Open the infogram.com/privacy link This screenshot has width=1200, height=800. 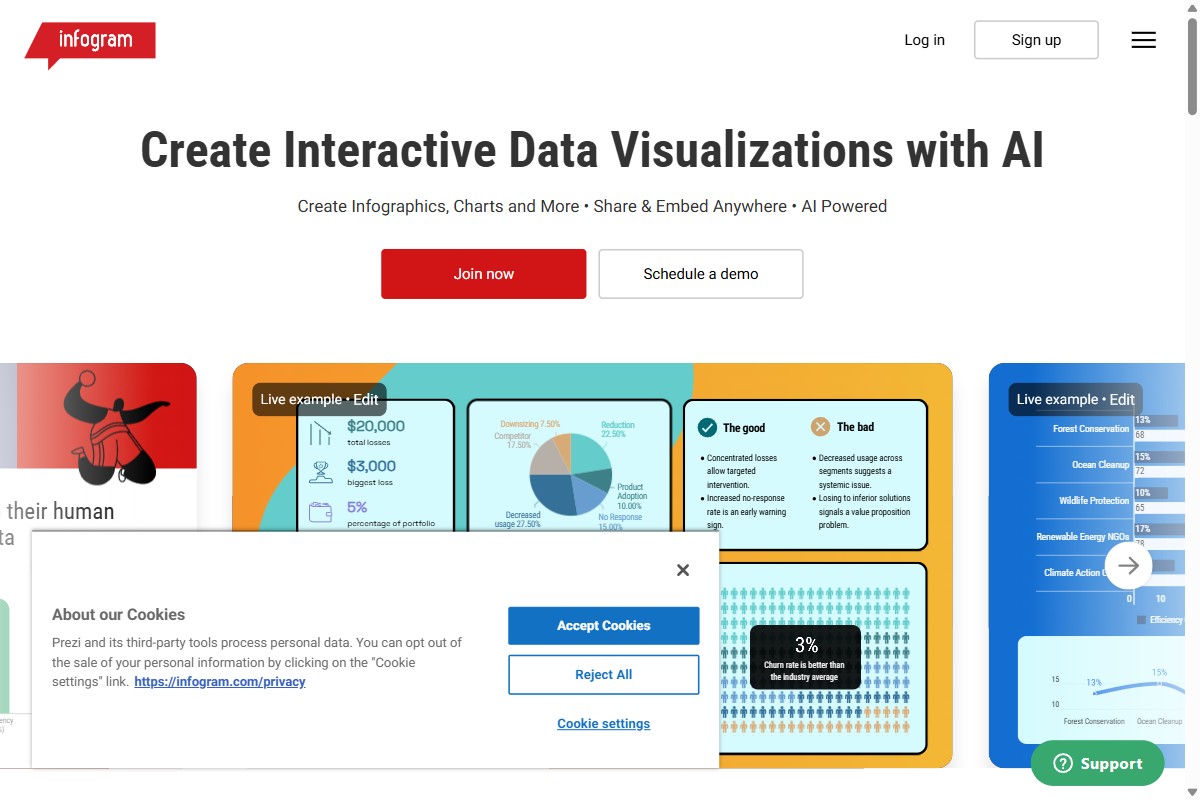click(x=220, y=682)
